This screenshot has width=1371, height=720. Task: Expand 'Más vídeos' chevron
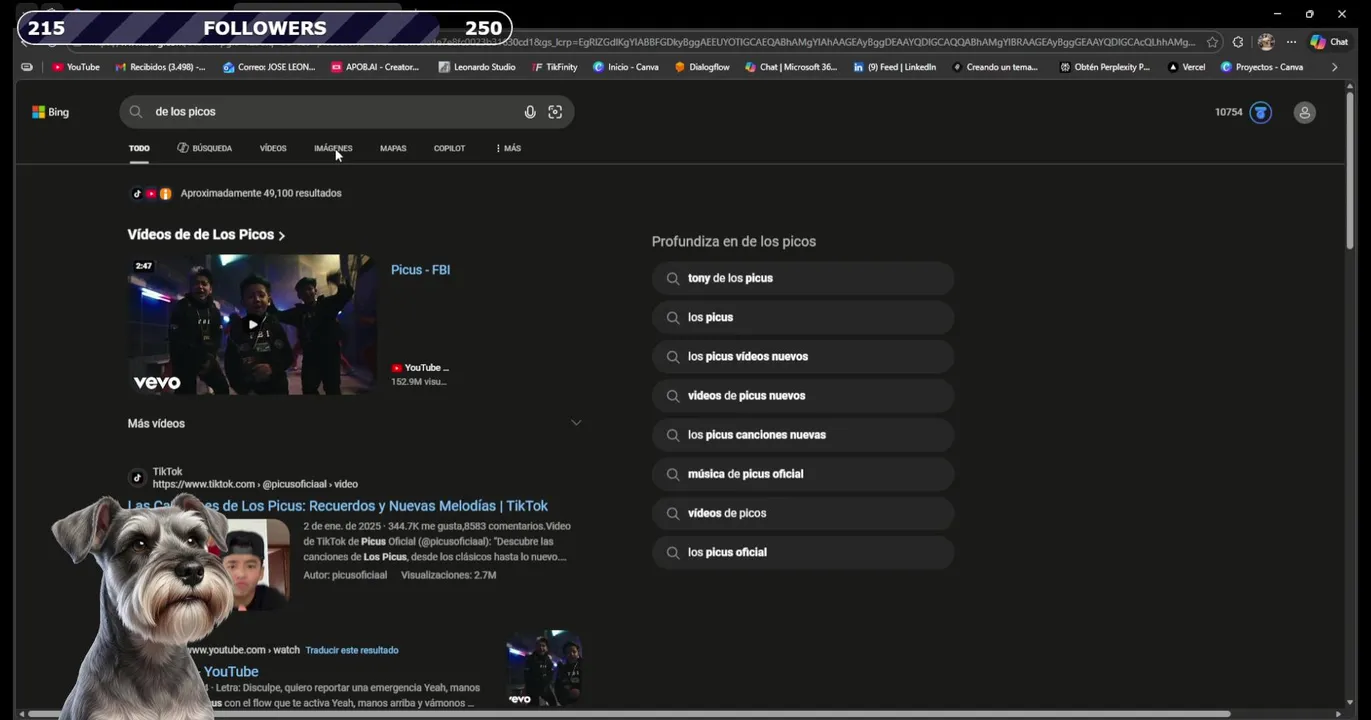576,423
